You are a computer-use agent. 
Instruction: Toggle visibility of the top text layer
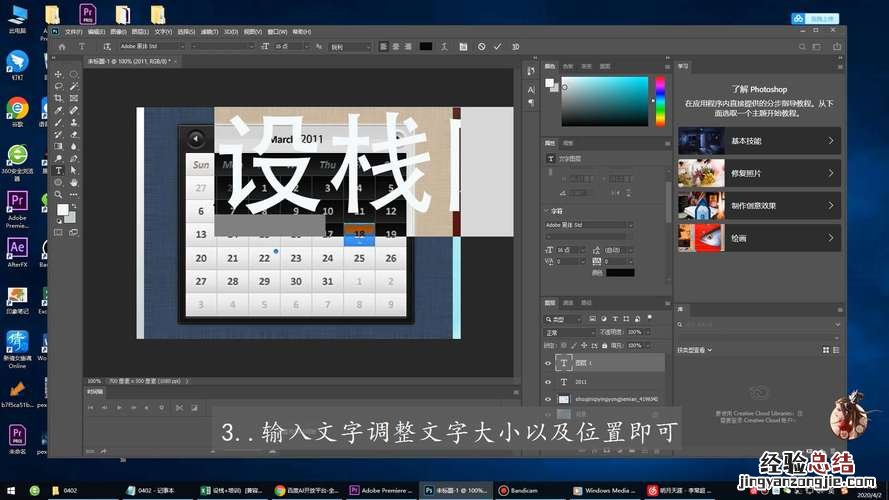(x=548, y=363)
